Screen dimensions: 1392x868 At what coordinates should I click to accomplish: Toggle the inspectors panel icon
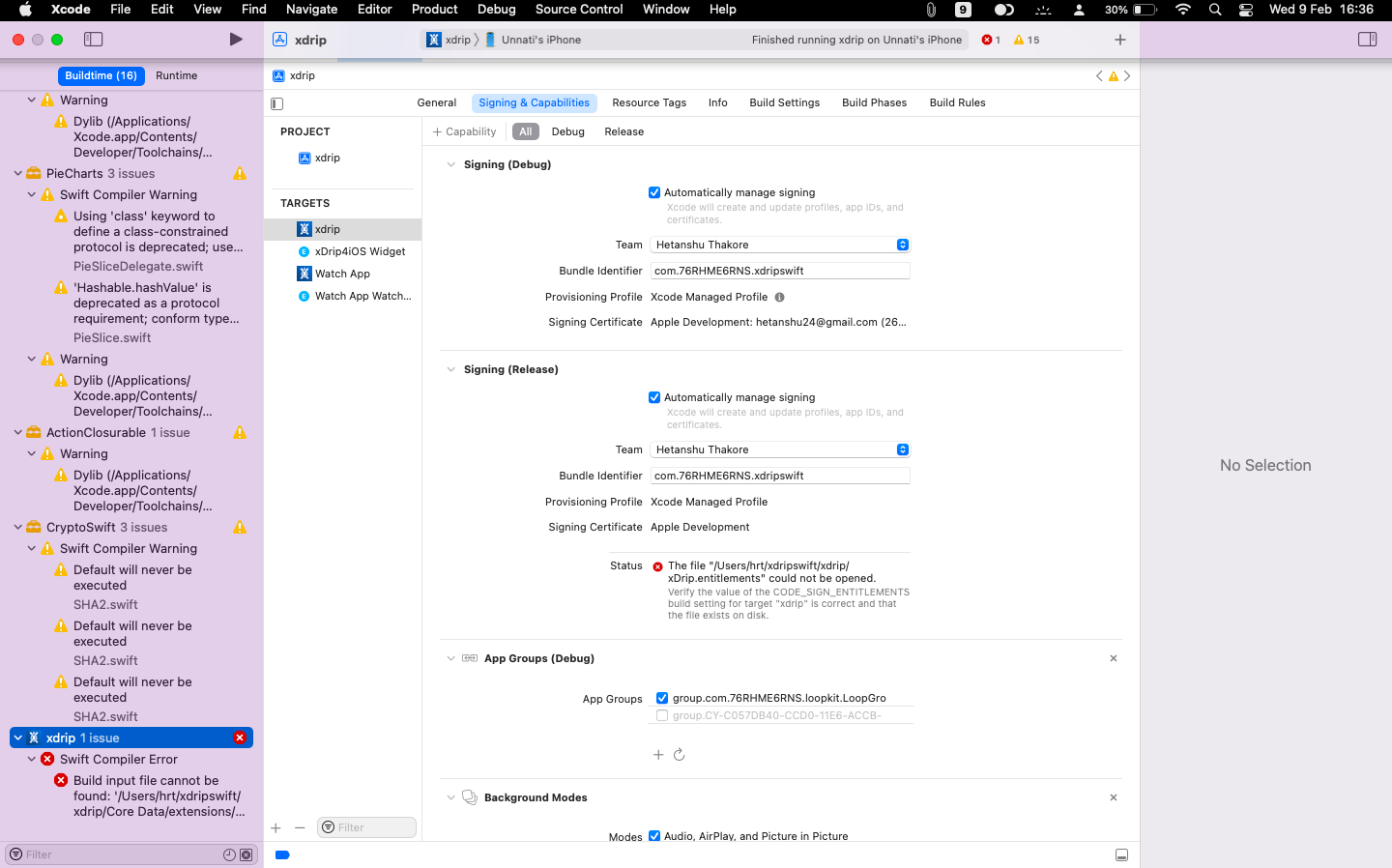tap(1367, 40)
